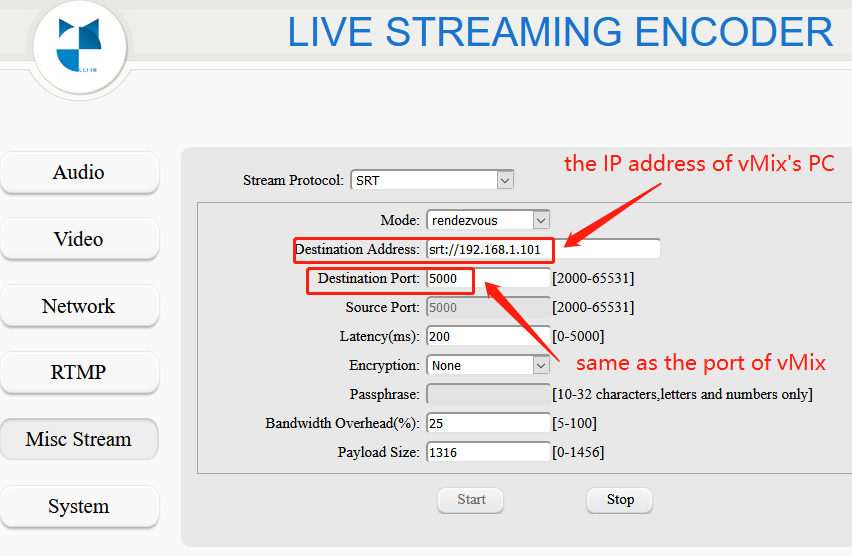
Task: Click the "[0-5000]" latency range hint
Action: [x=578, y=336]
